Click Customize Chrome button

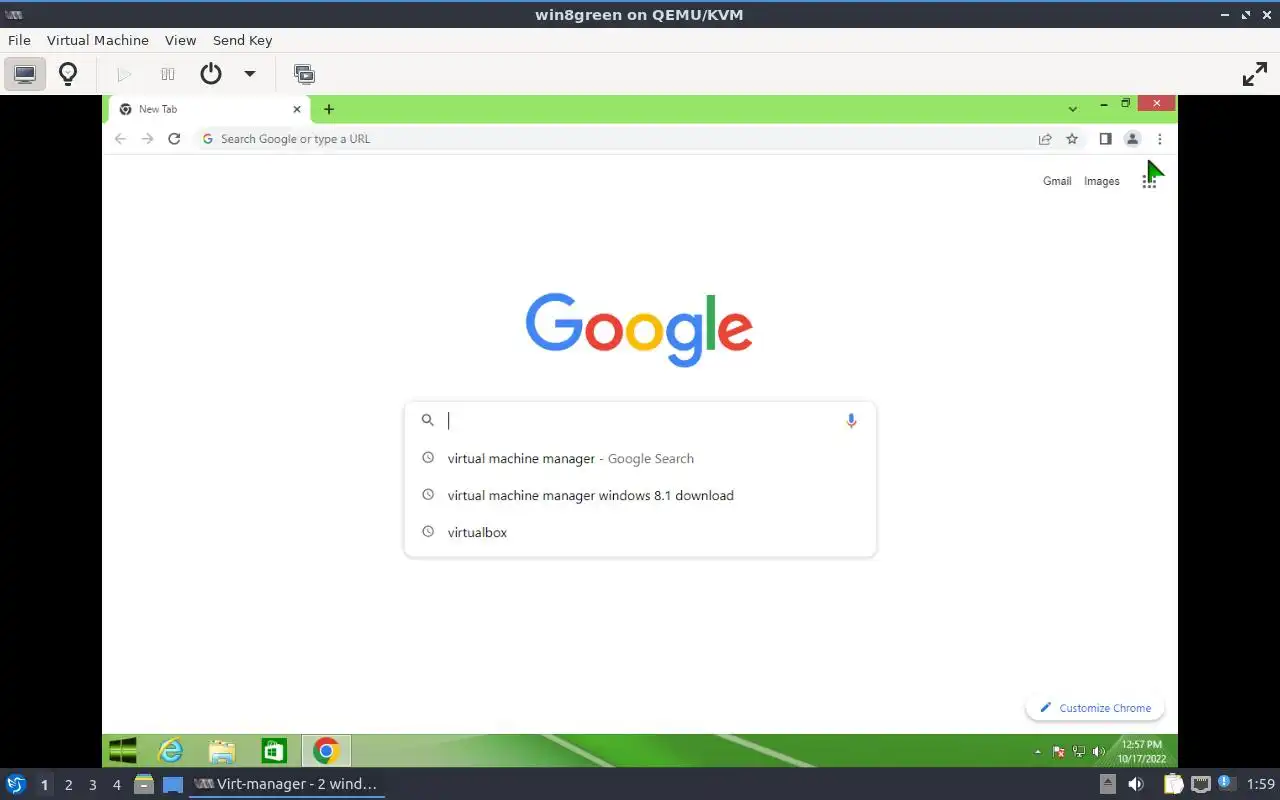pyautogui.click(x=1095, y=708)
